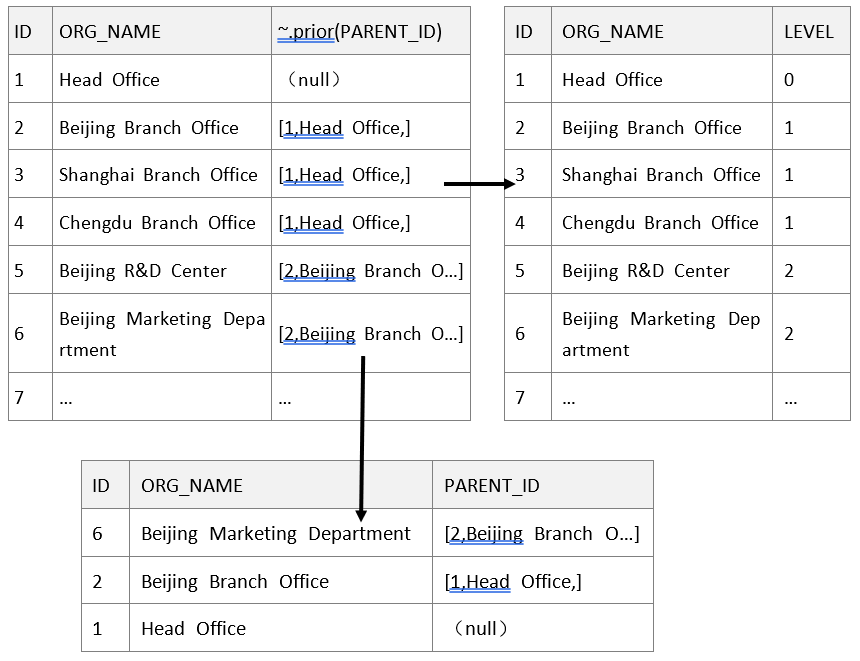Click "[1,Head Office,]" in the bottom table
This screenshot has width=860, height=661.
tap(512, 582)
